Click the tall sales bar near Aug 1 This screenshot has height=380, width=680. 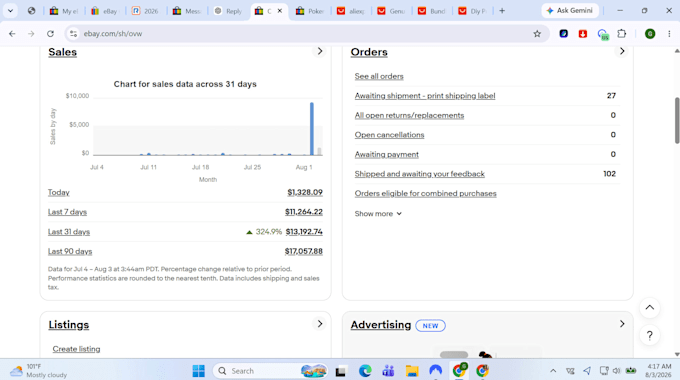click(x=312, y=128)
